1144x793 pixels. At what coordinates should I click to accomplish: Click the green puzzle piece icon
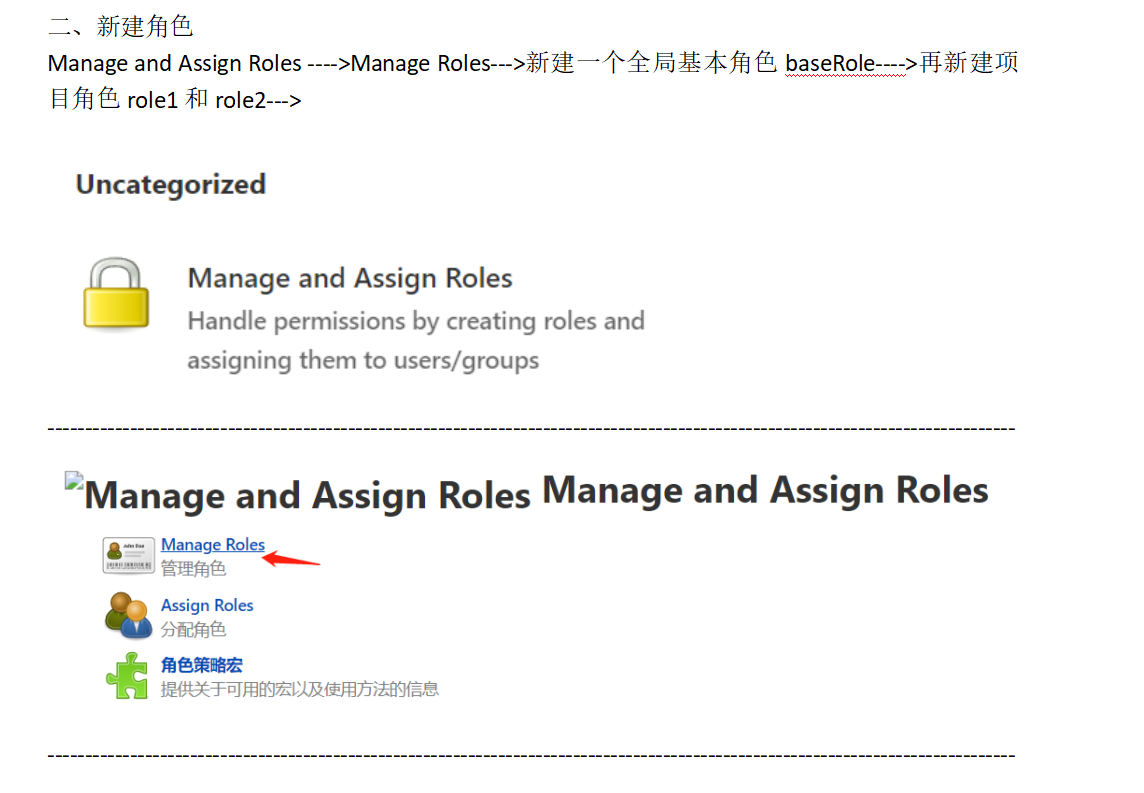click(127, 675)
